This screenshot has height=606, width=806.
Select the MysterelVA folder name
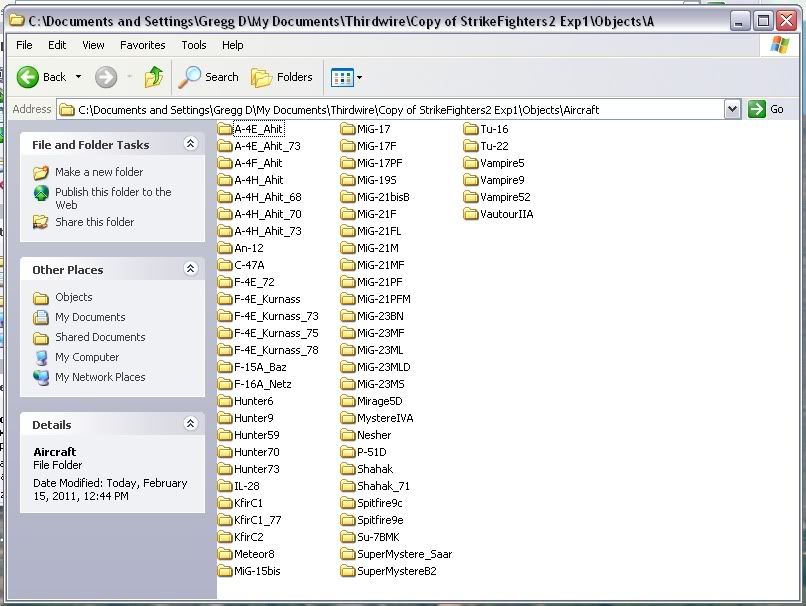click(385, 418)
